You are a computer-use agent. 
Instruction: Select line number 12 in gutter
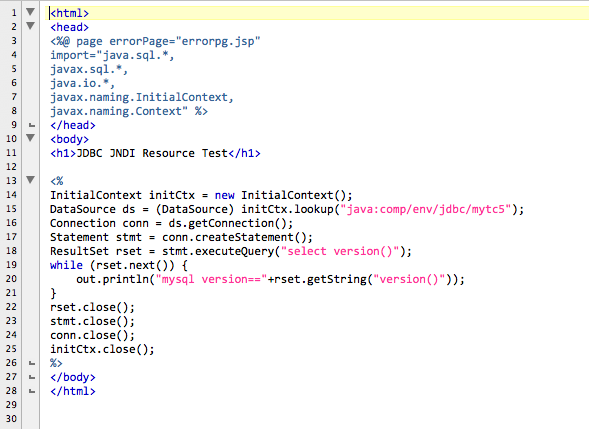11,167
